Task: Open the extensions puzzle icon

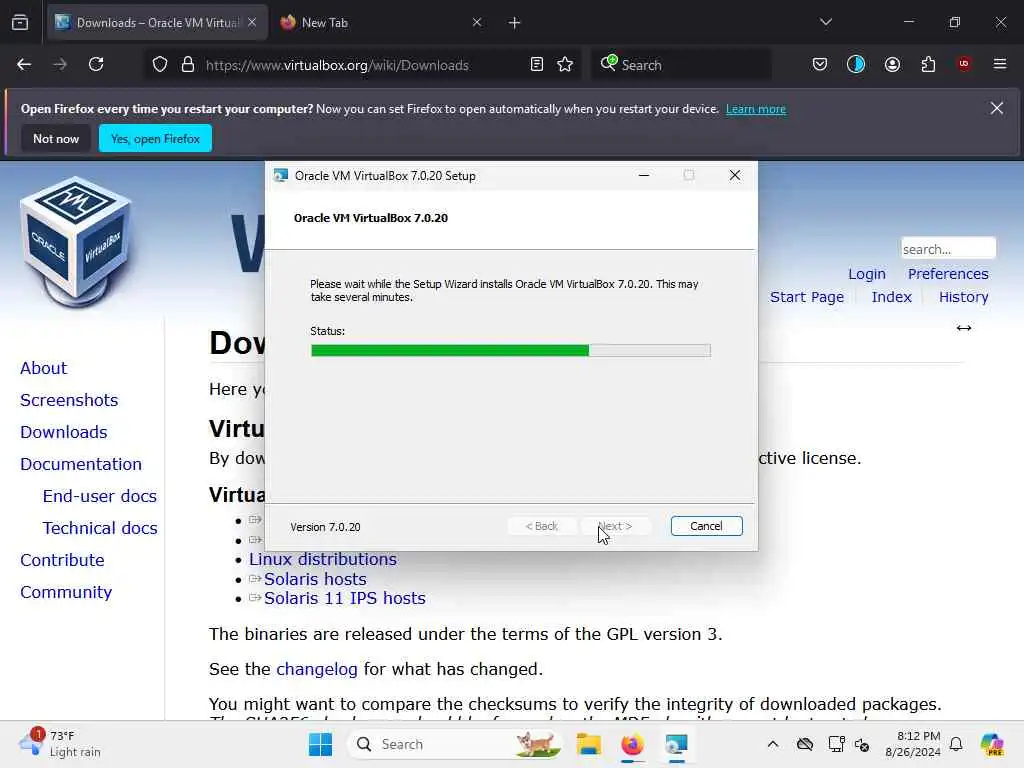Action: point(928,64)
